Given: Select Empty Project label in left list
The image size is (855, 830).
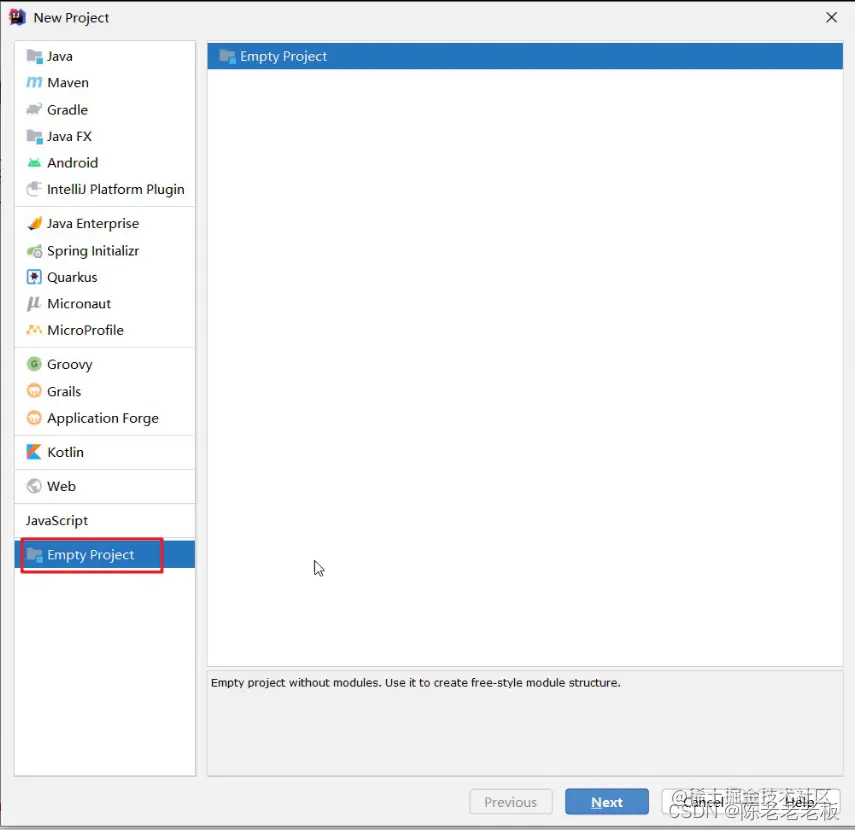Looking at the screenshot, I should pos(91,555).
